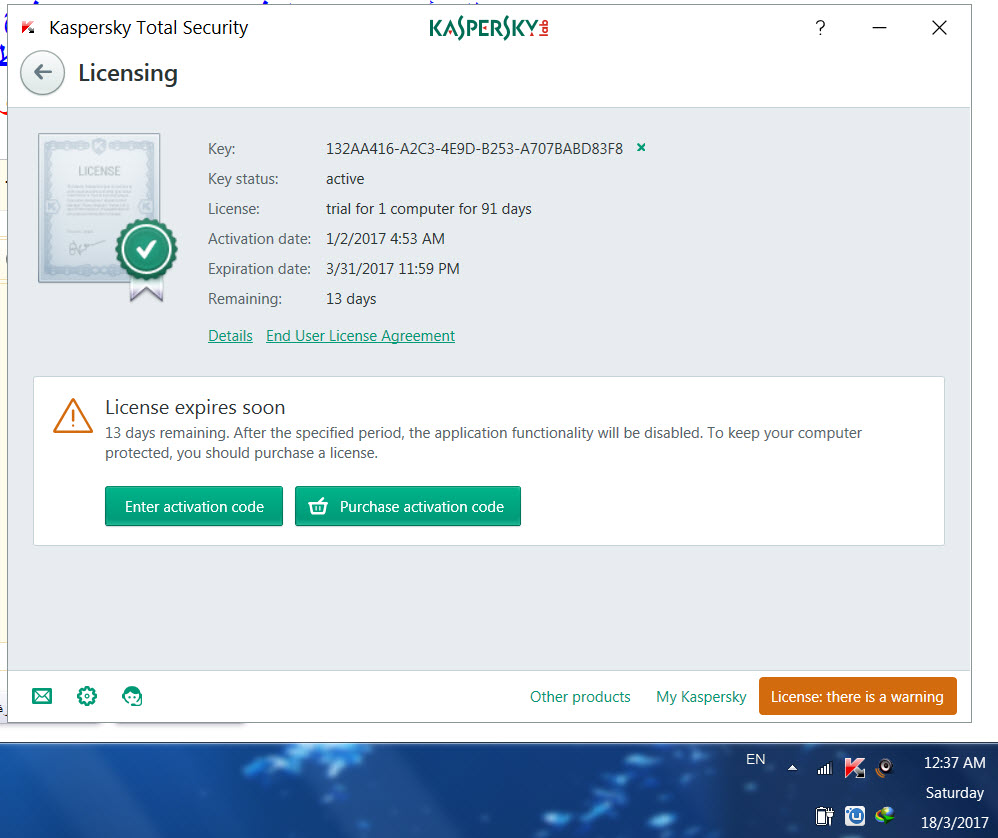Minimize the Kaspersky window
The image size is (998, 838).
click(x=880, y=28)
